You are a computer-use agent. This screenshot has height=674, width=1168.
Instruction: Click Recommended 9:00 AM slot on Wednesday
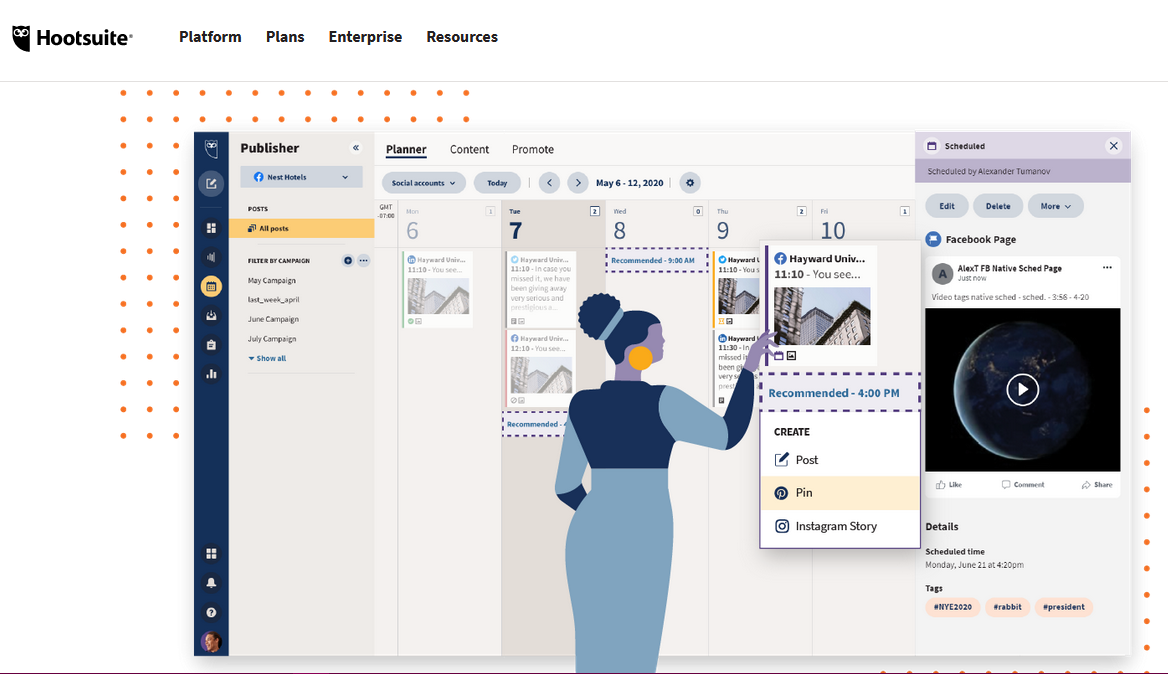coord(656,261)
